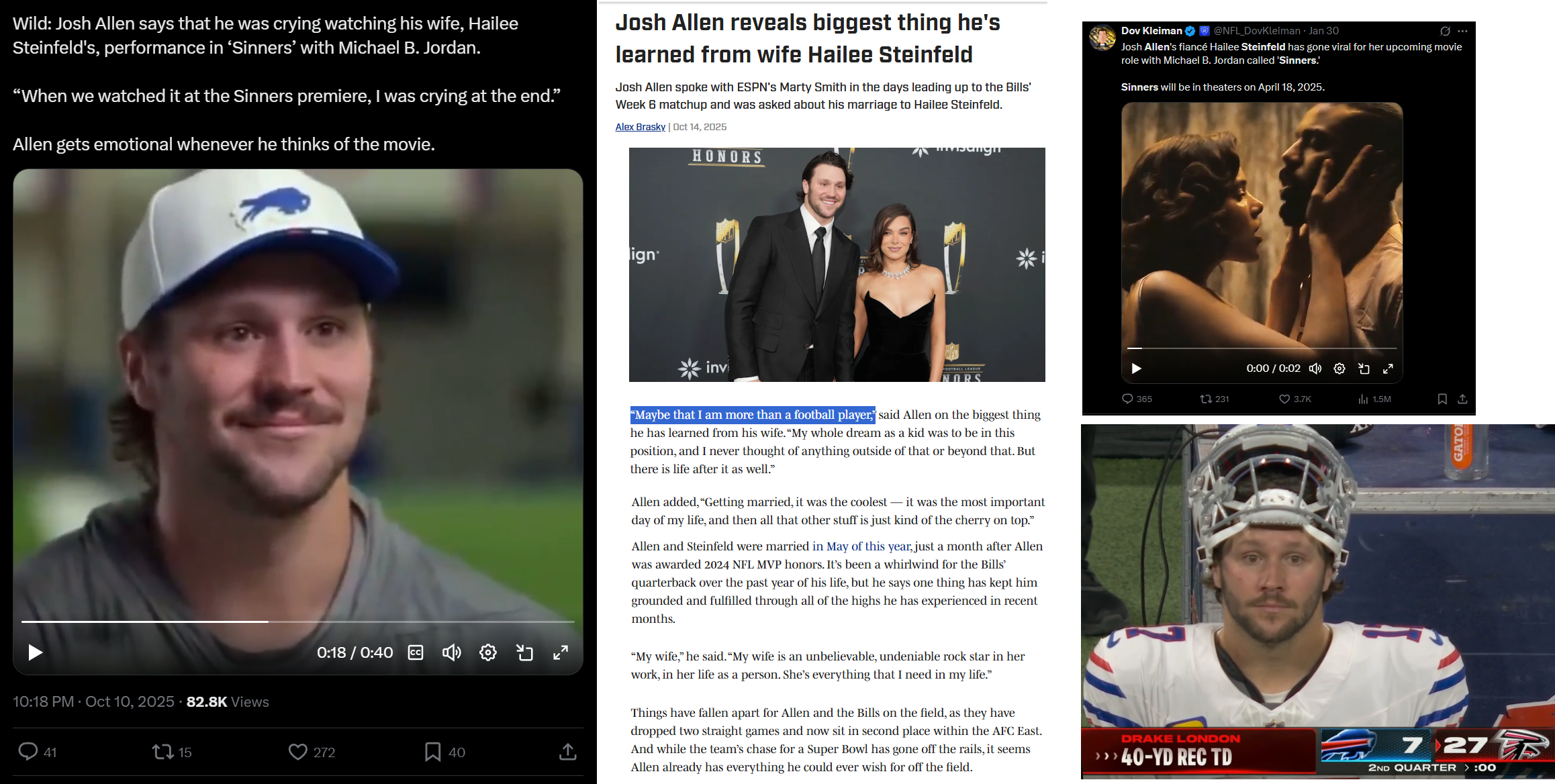Click picture-in-picture icon on large video
This screenshot has height=784, width=1555.
(x=524, y=652)
